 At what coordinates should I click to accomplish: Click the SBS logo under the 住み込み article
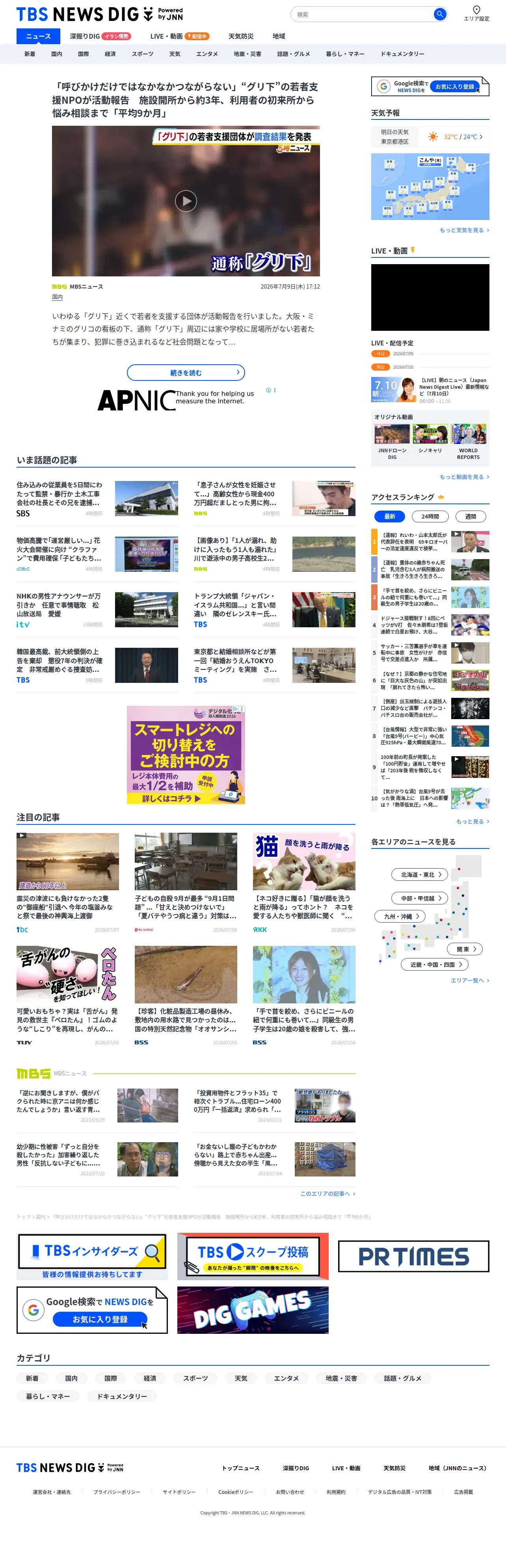[23, 513]
